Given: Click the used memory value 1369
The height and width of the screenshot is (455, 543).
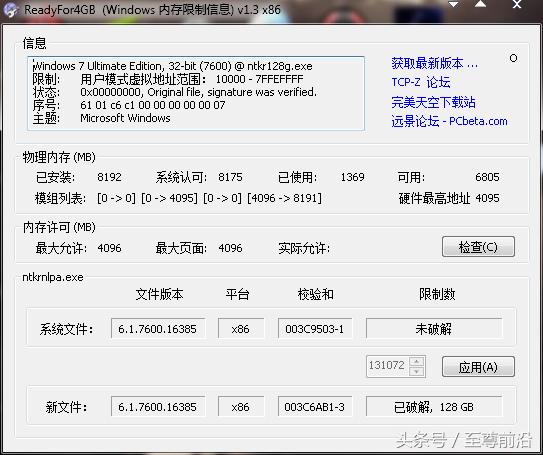Looking at the screenshot, I should tap(353, 177).
